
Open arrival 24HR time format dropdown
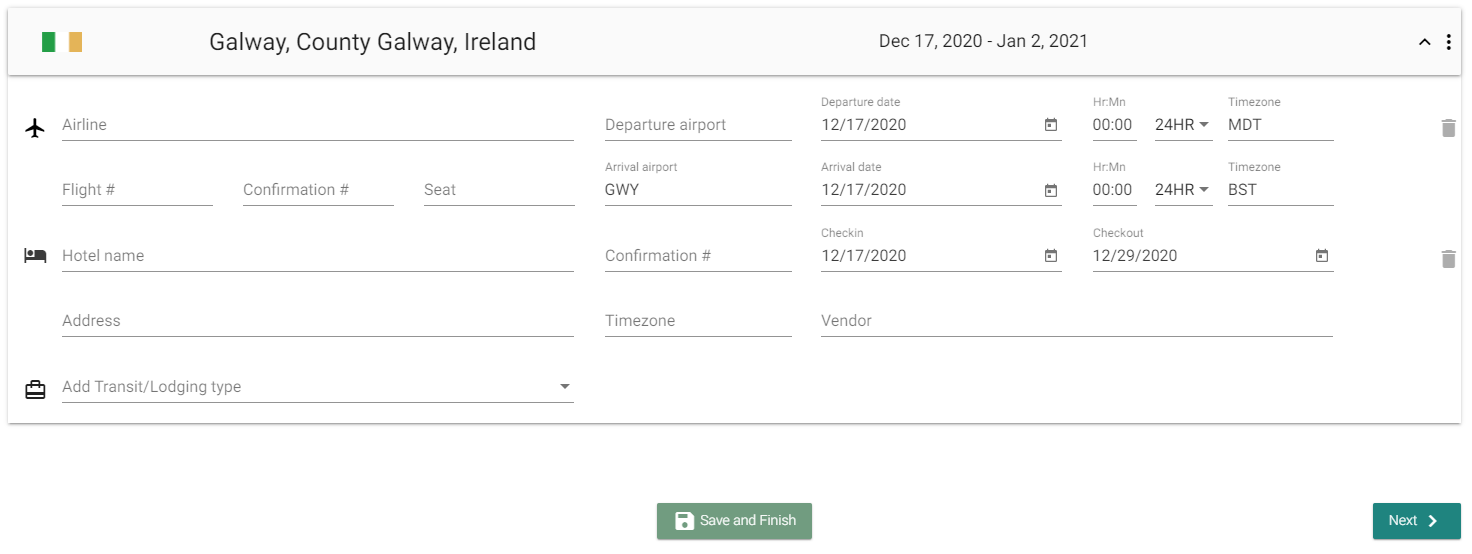pos(1183,190)
